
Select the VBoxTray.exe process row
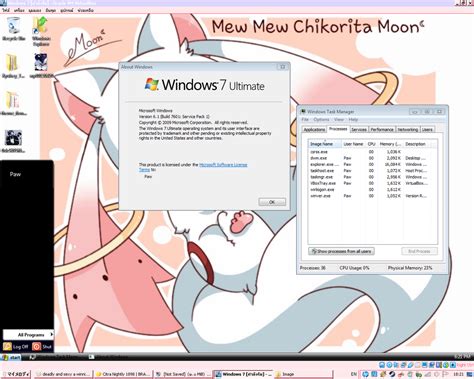click(x=369, y=183)
